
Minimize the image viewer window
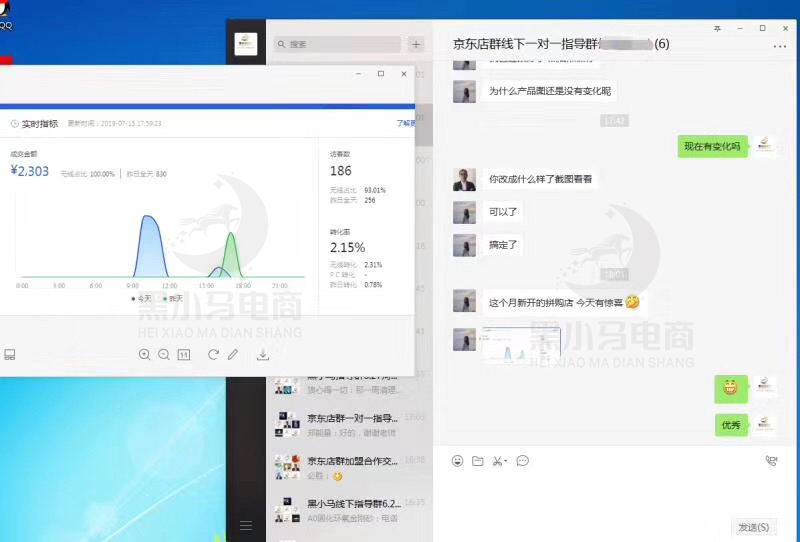pos(359,74)
